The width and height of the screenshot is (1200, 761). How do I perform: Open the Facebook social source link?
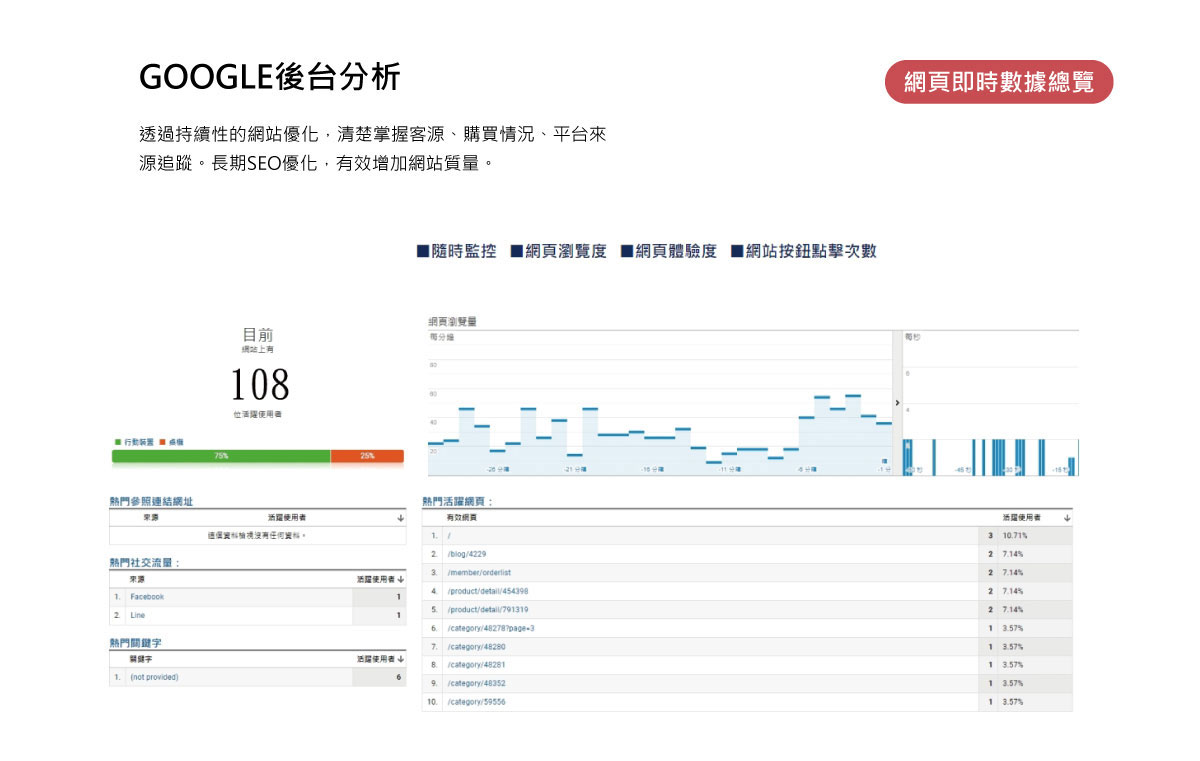(x=147, y=597)
